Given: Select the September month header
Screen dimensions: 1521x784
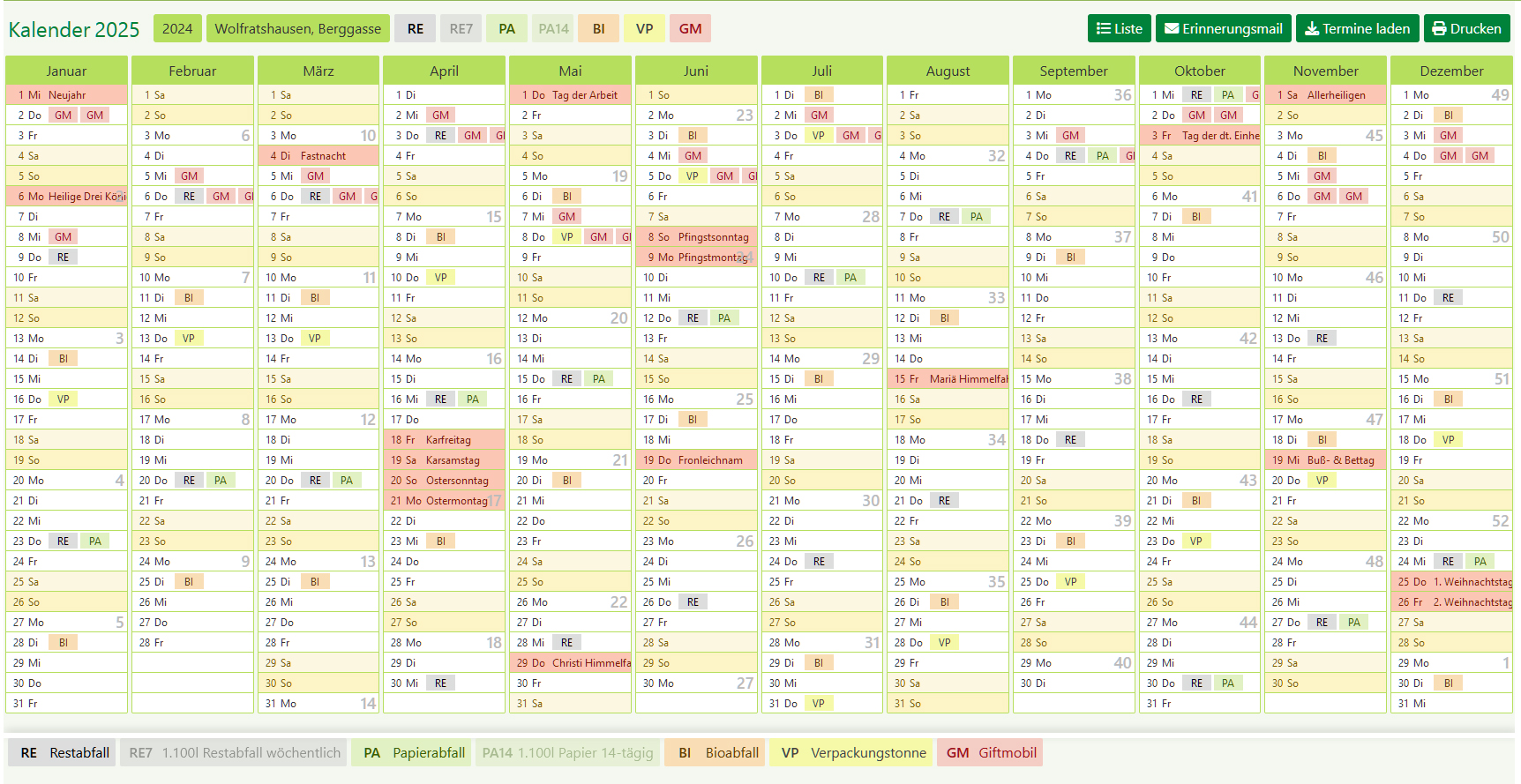Looking at the screenshot, I should point(1074,71).
